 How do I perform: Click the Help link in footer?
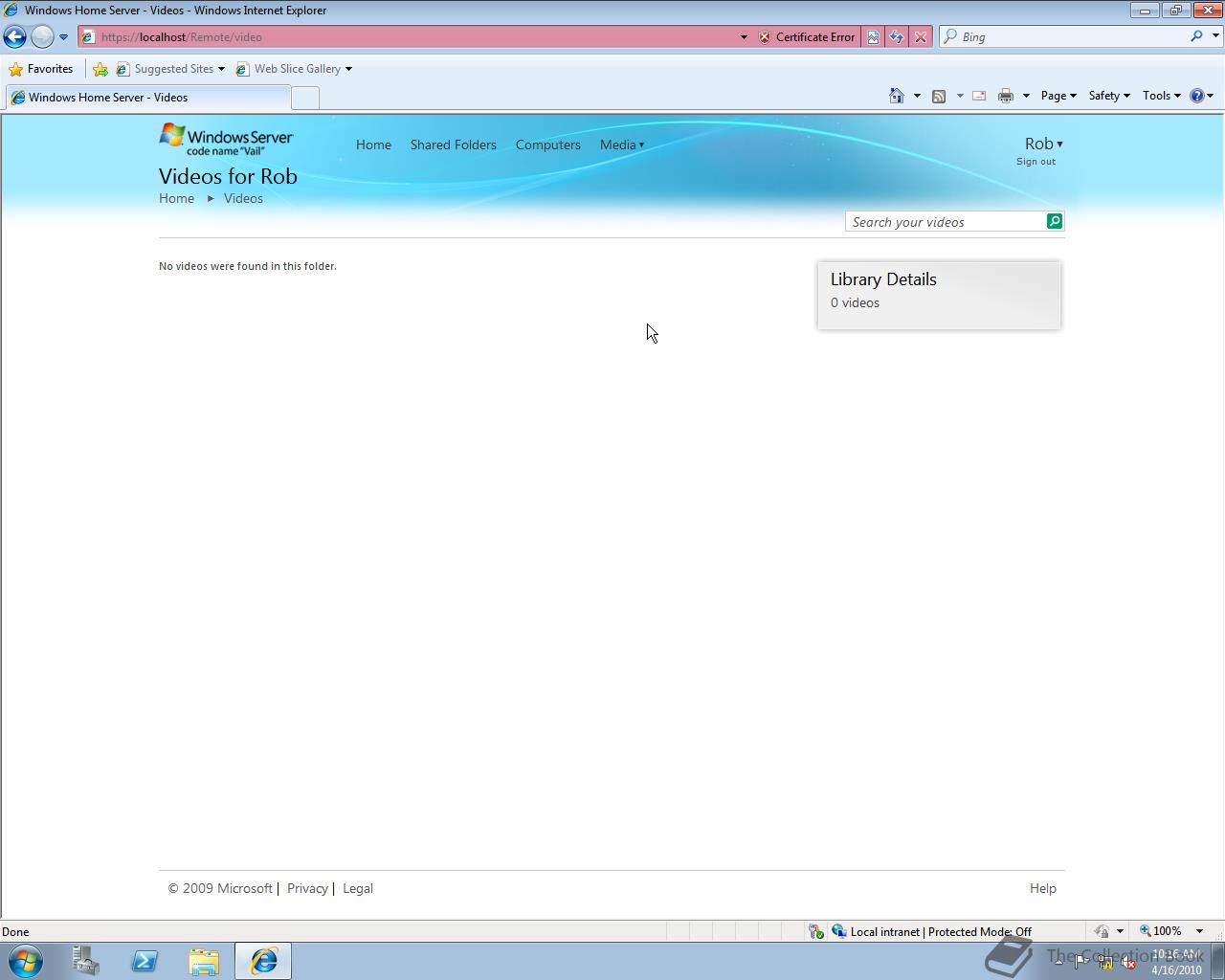tap(1043, 888)
